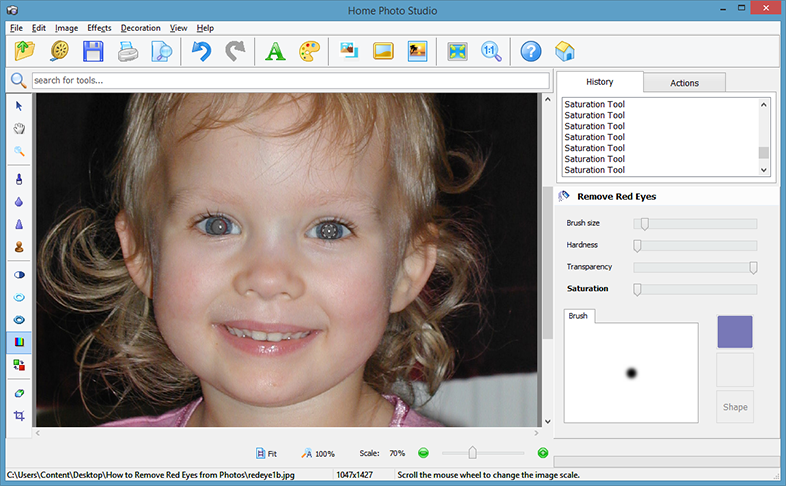Image resolution: width=786 pixels, height=486 pixels.
Task: Click image vertical scrollbar up arrow
Action: [x=547, y=99]
